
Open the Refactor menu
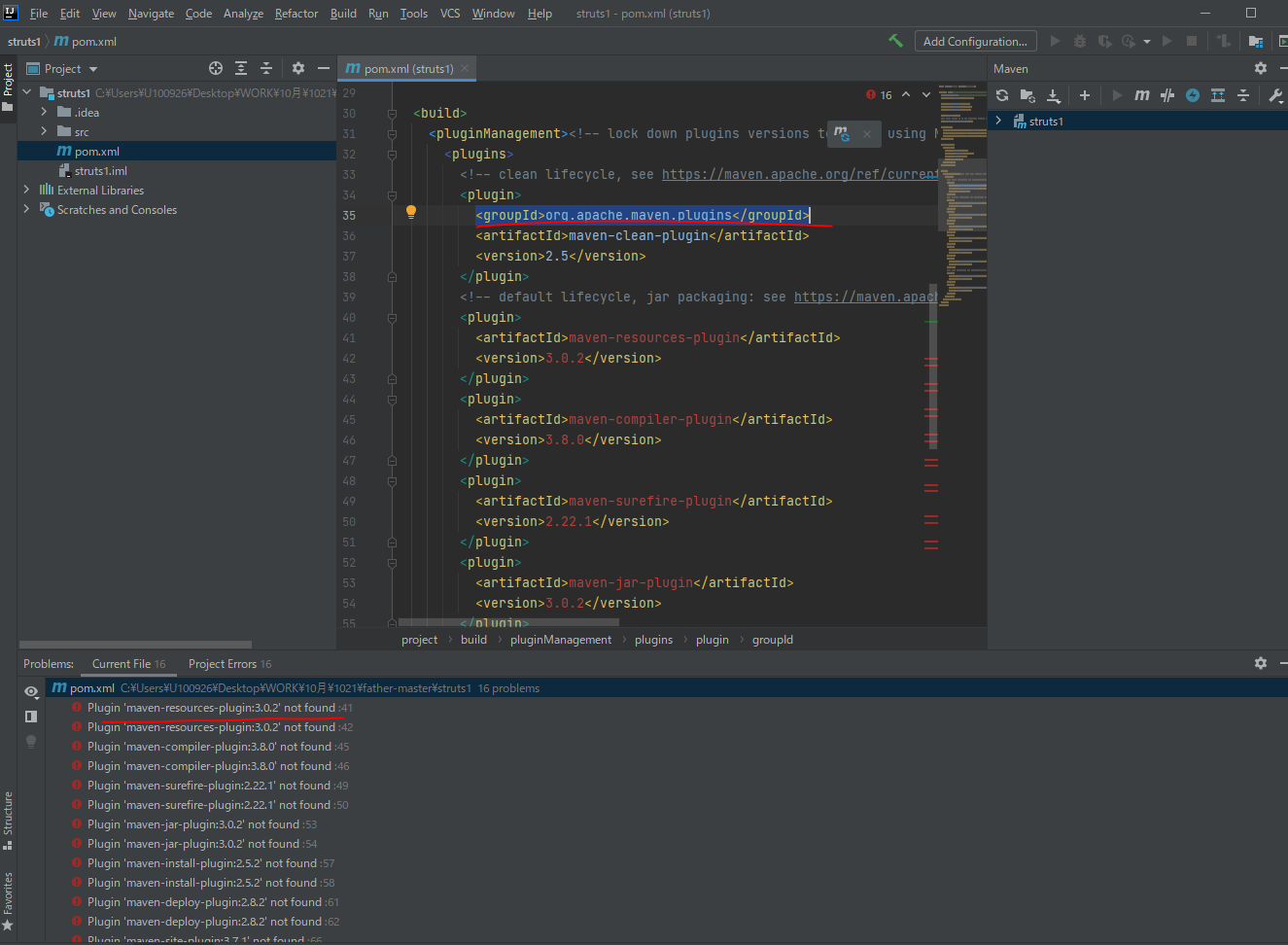tap(296, 13)
